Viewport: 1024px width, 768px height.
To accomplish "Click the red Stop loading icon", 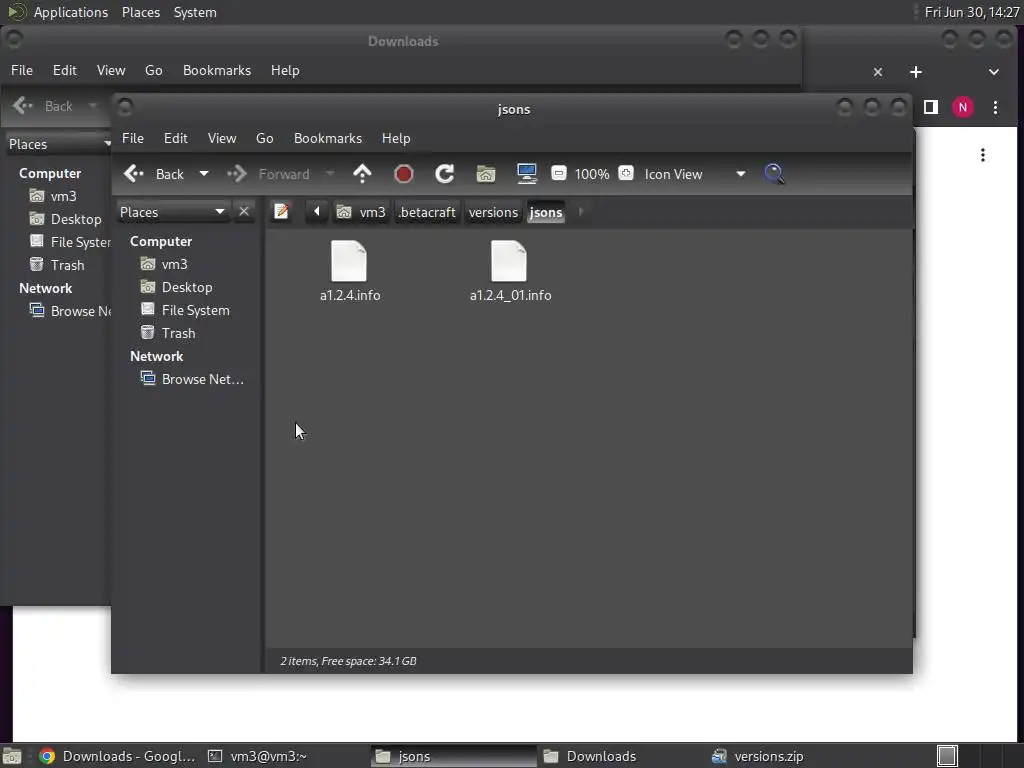I will tap(404, 174).
